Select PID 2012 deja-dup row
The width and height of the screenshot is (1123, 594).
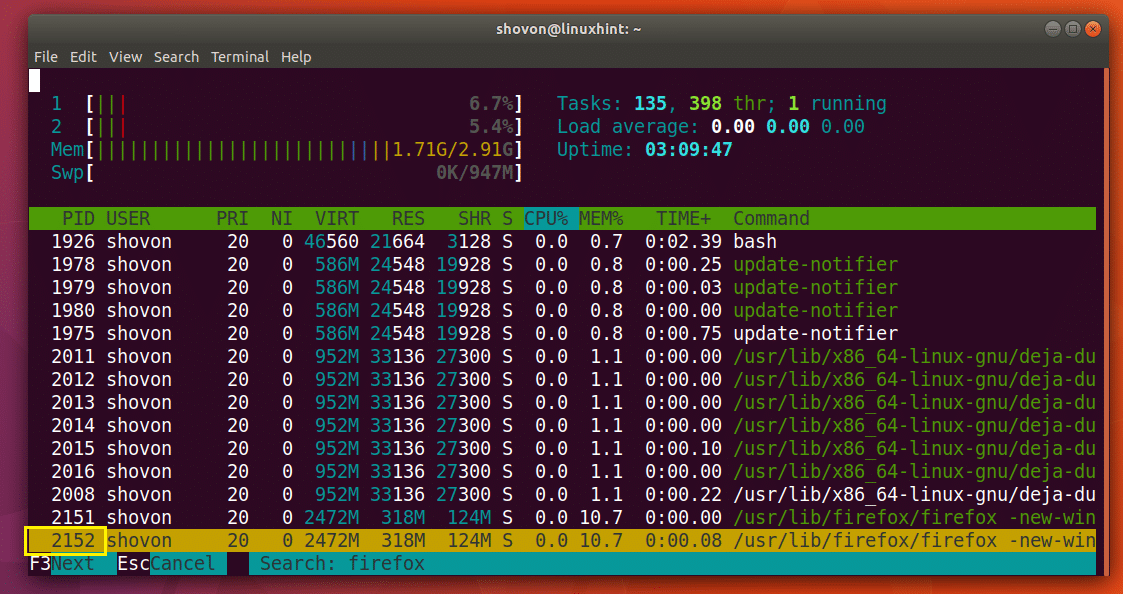tap(562, 379)
